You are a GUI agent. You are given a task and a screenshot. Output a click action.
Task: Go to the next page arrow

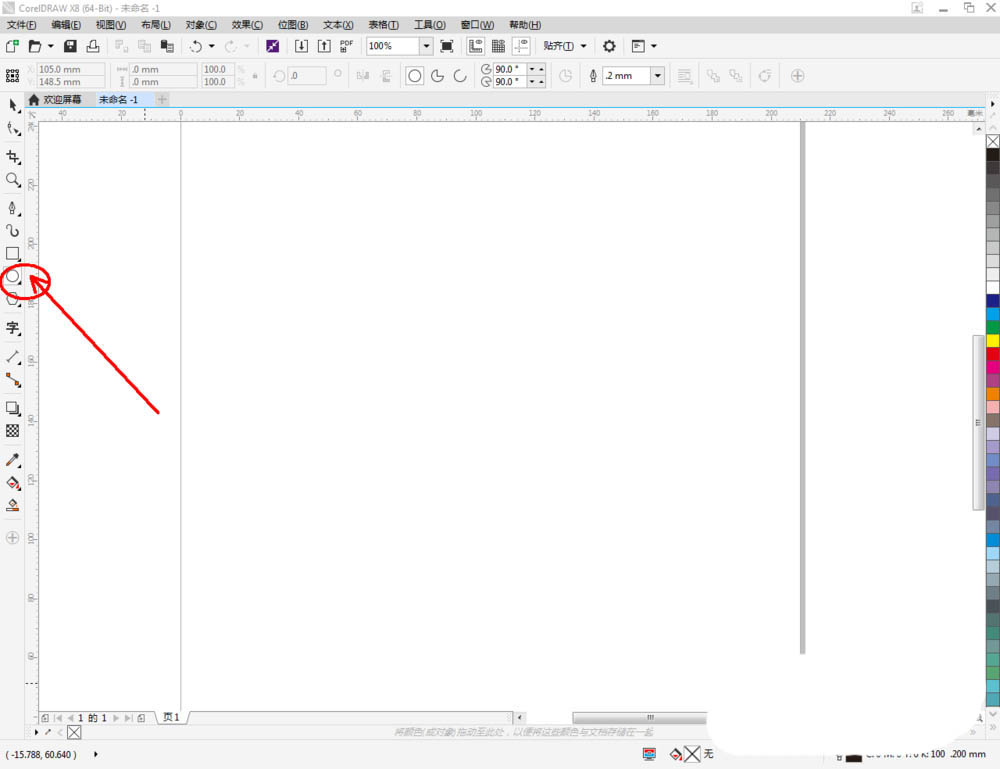tap(116, 718)
